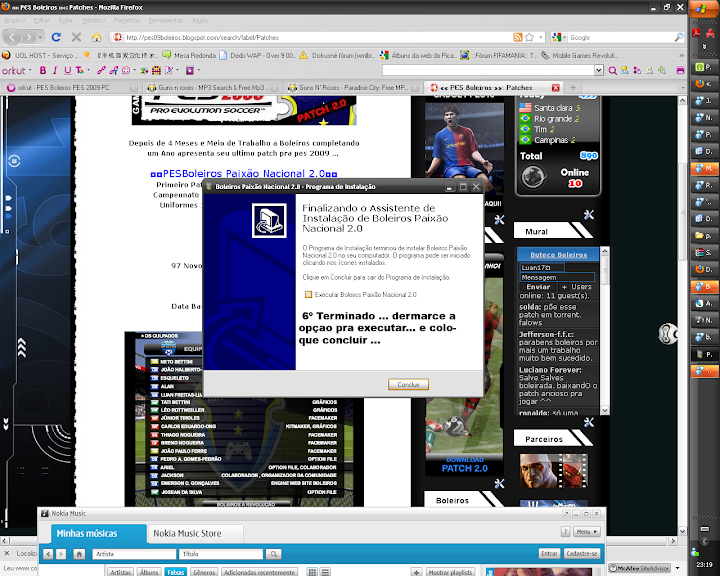Click the Google search magnifier icon
The height and width of the screenshot is (576, 720).
tap(679, 37)
